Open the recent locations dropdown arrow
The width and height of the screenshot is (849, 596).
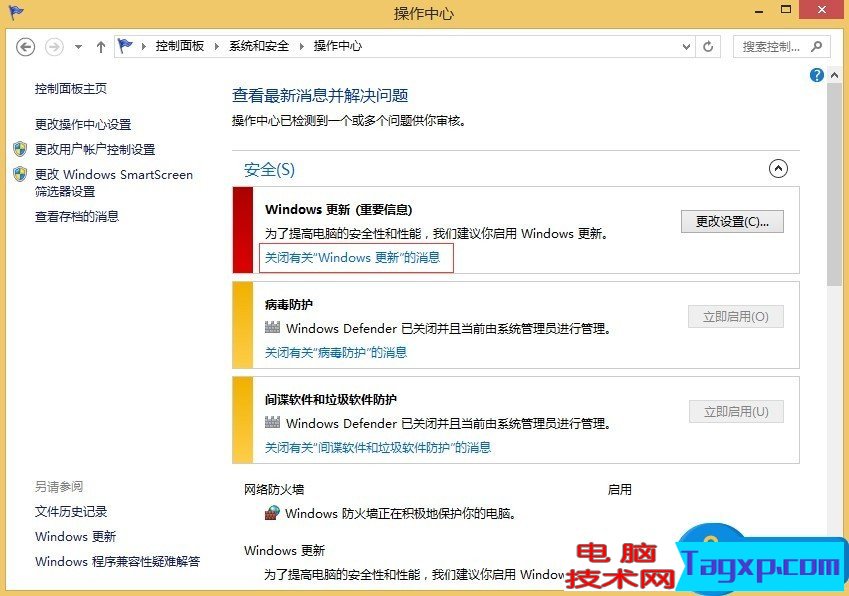coord(79,47)
